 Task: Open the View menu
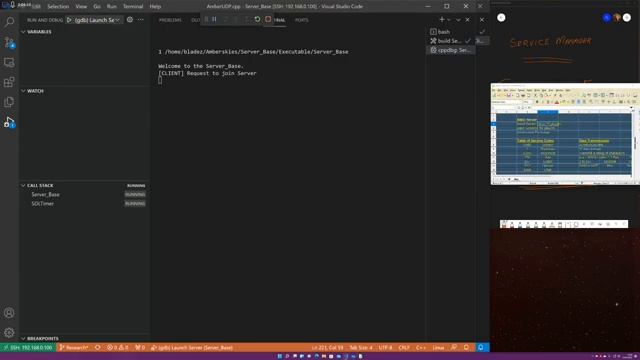tap(81, 7)
